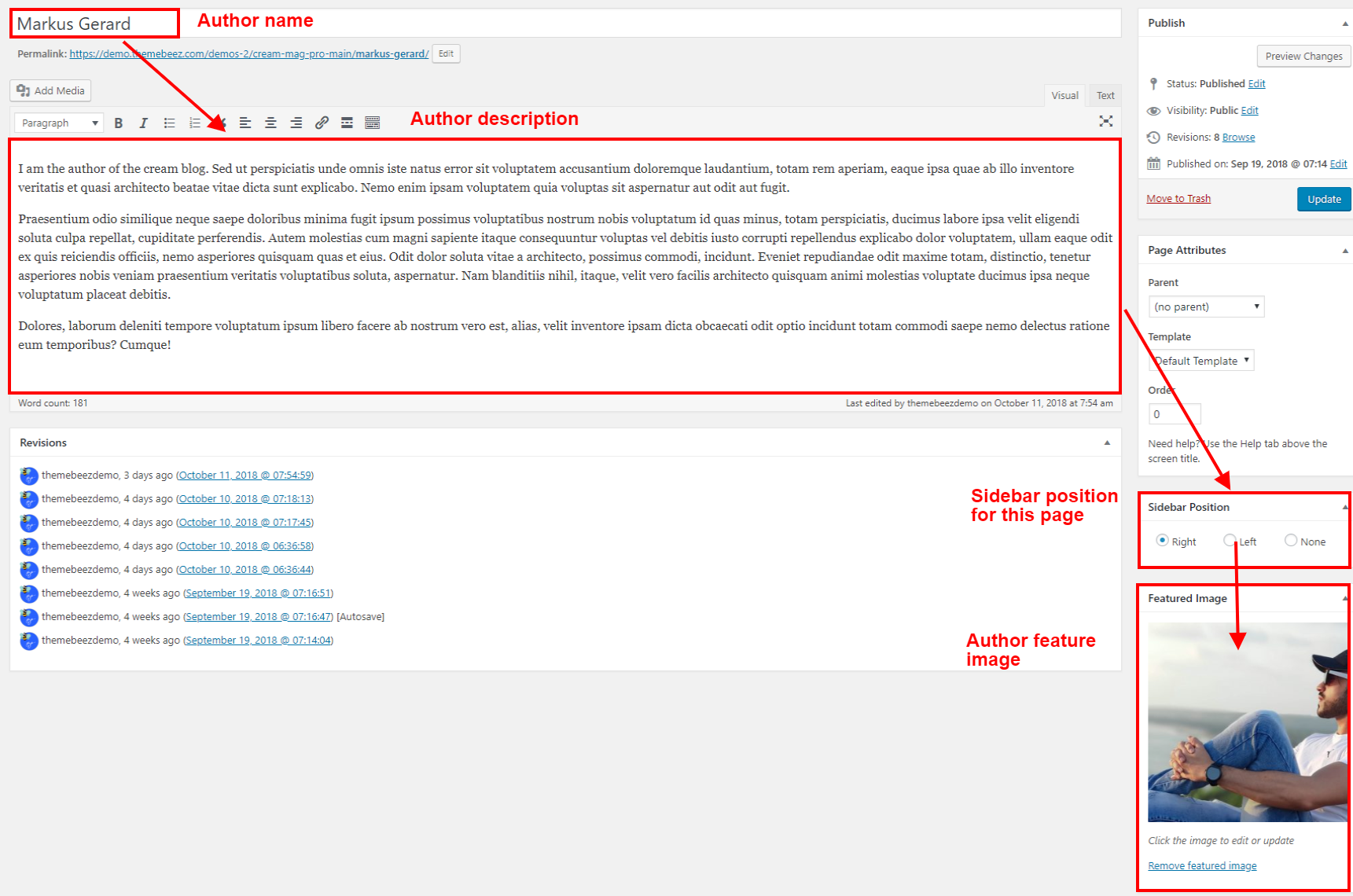Click the visibility eye icon
This screenshot has height=896, width=1353.
point(1153,111)
